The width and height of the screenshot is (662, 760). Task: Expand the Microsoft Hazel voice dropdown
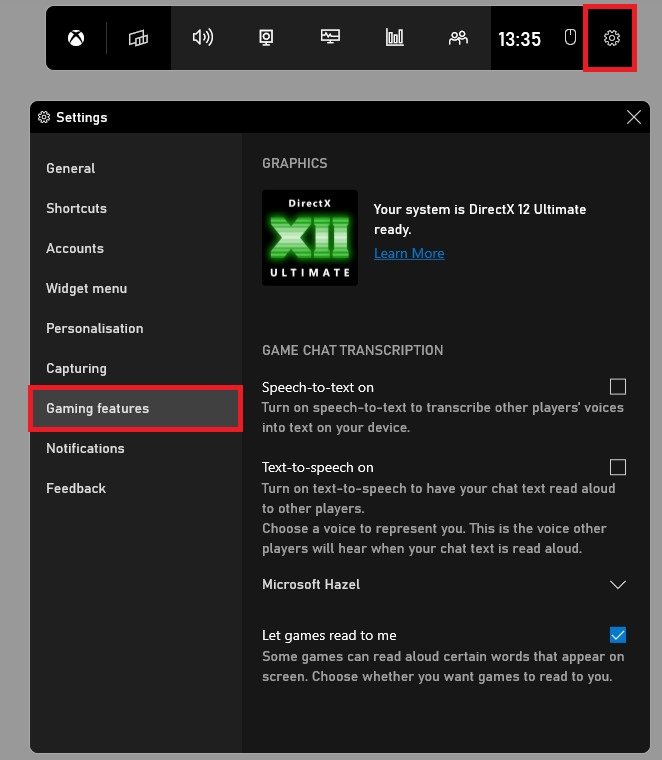coord(617,585)
